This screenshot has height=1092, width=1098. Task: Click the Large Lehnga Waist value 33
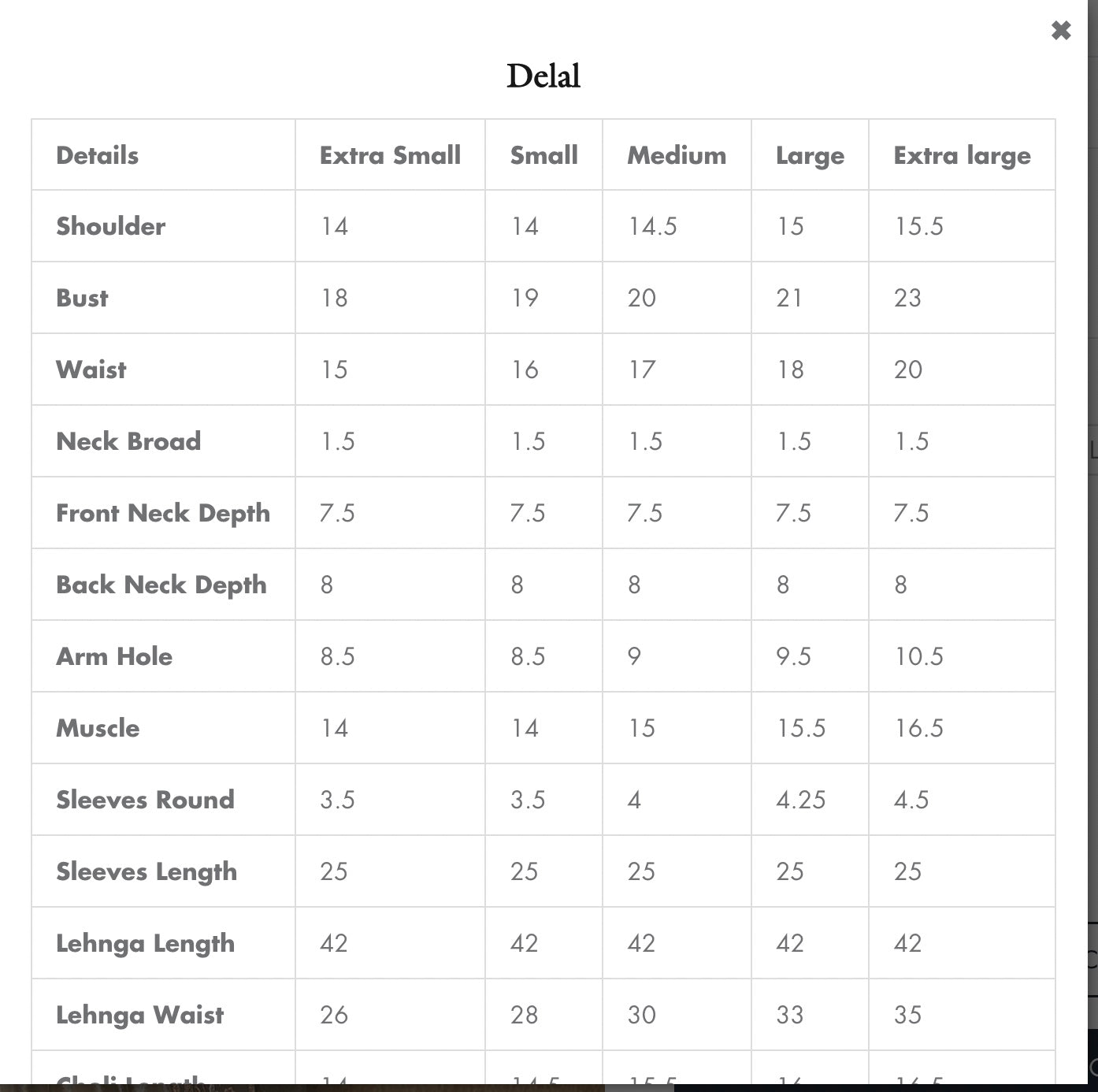tap(790, 1015)
